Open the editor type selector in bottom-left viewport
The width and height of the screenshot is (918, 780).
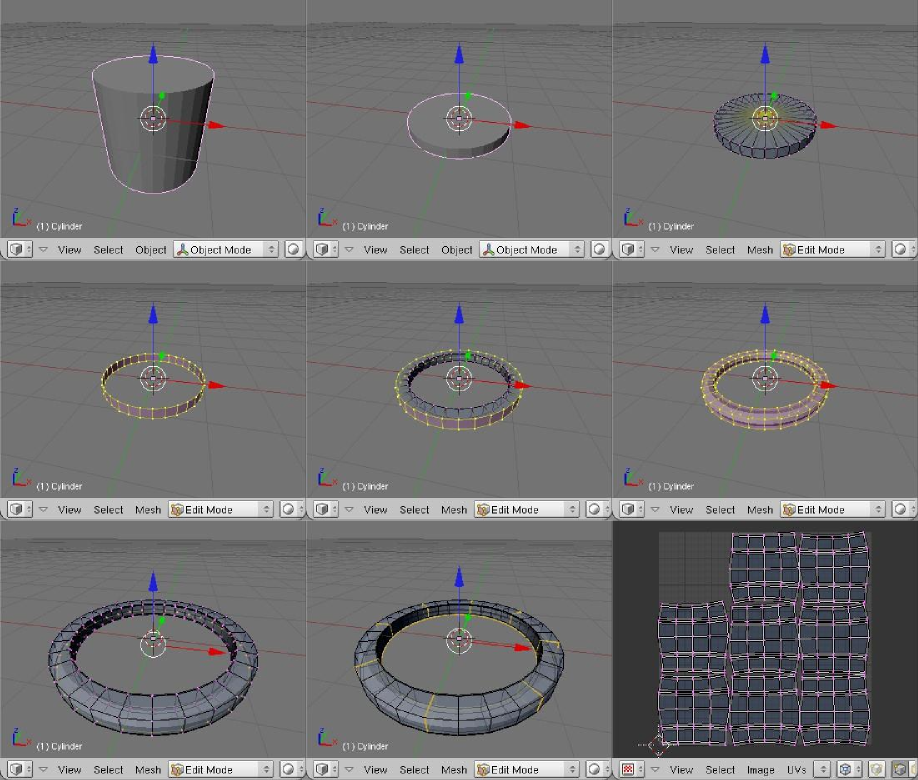coord(19,769)
